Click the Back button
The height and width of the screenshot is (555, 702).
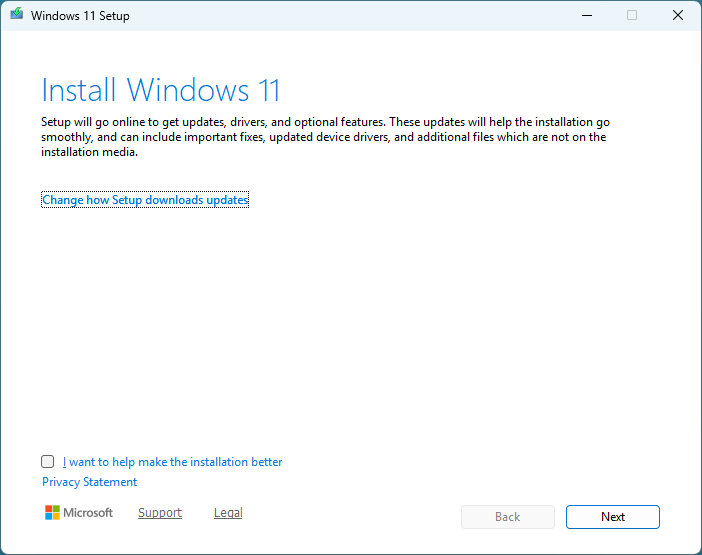tap(508, 517)
